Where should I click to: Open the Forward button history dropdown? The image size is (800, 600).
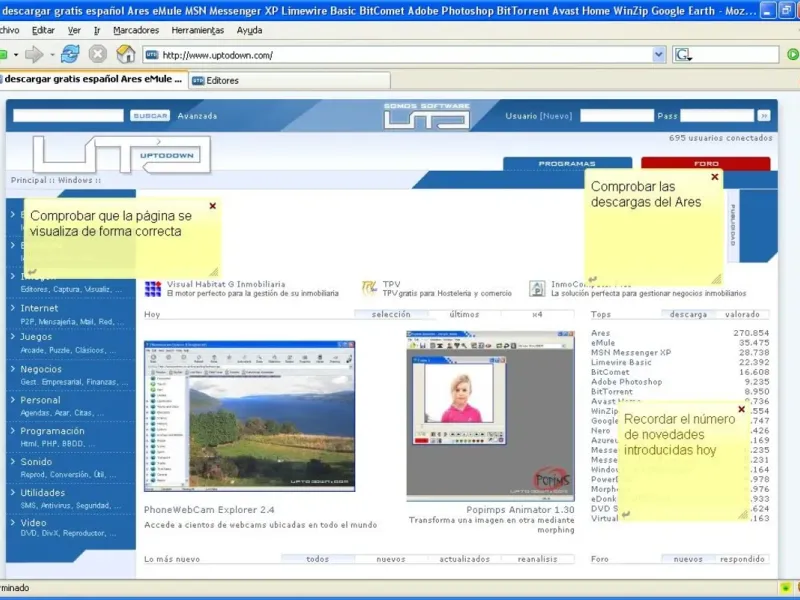52,55
